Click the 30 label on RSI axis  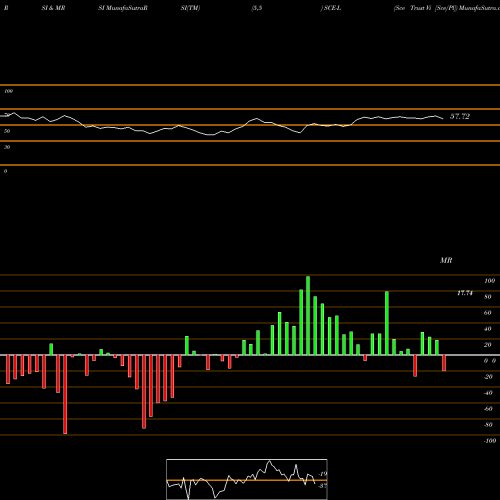[7, 147]
